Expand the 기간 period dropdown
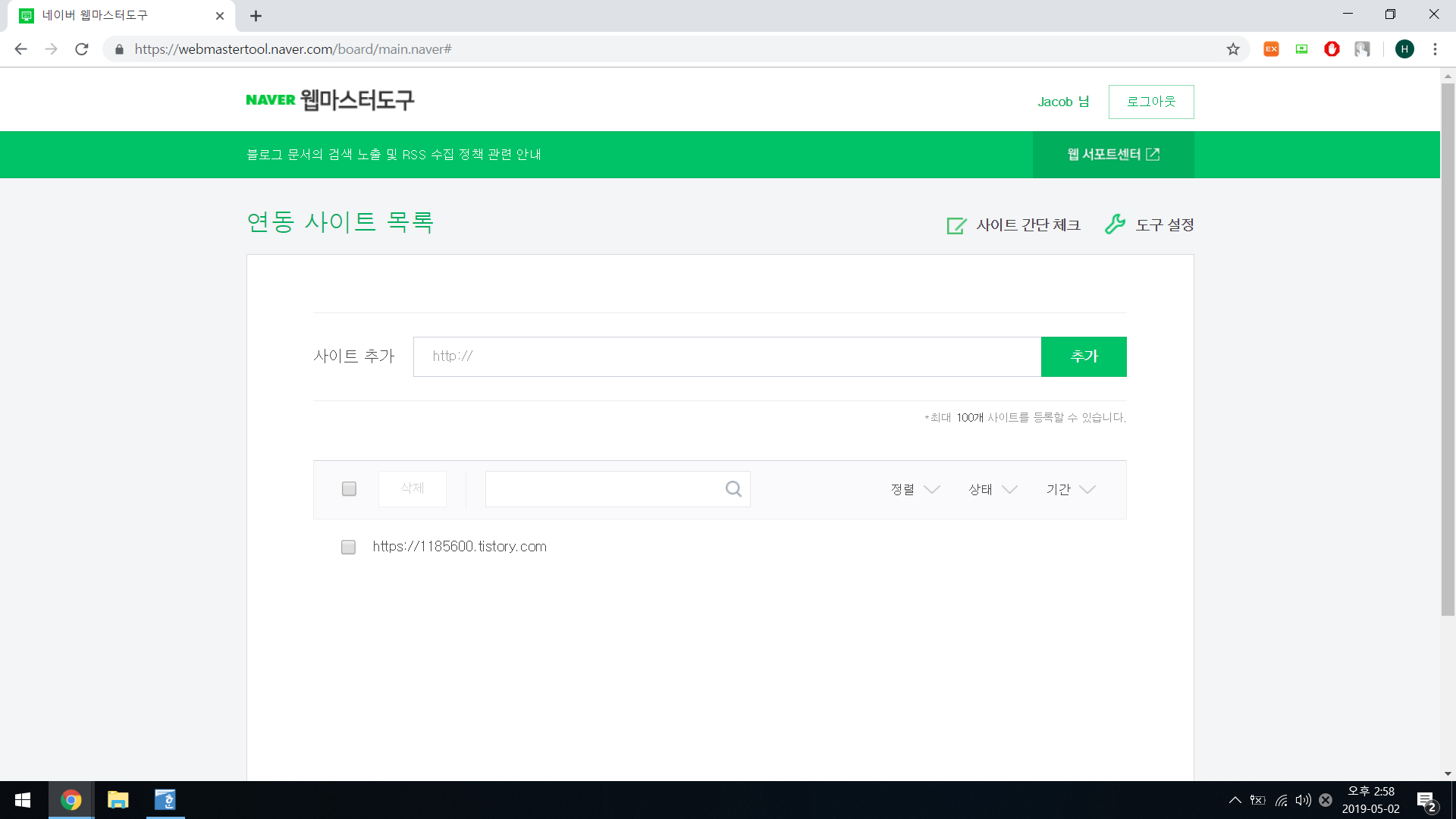Image resolution: width=1456 pixels, height=819 pixels. (1071, 489)
